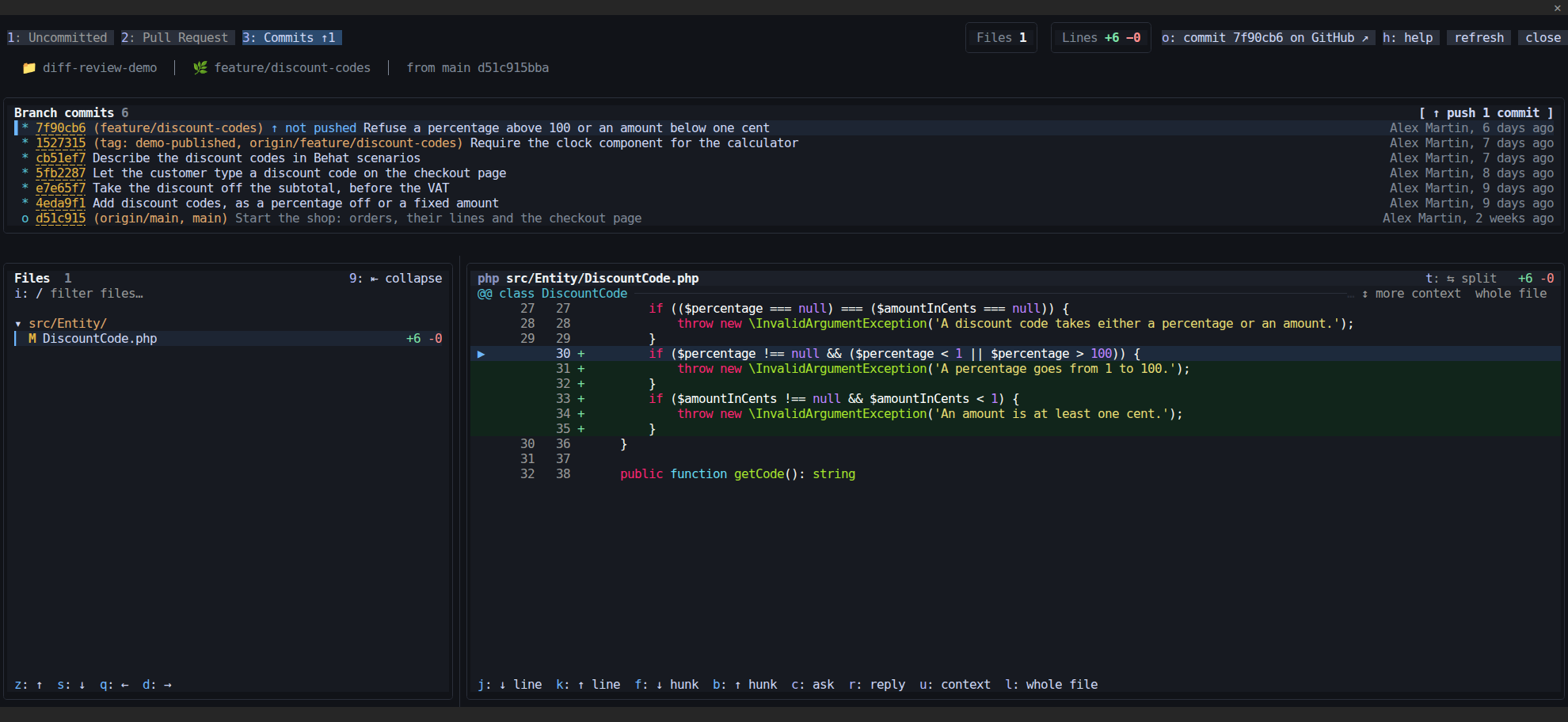Click the s down-arrow shortcut
Viewport: 1568px width, 722px height.
71,685
